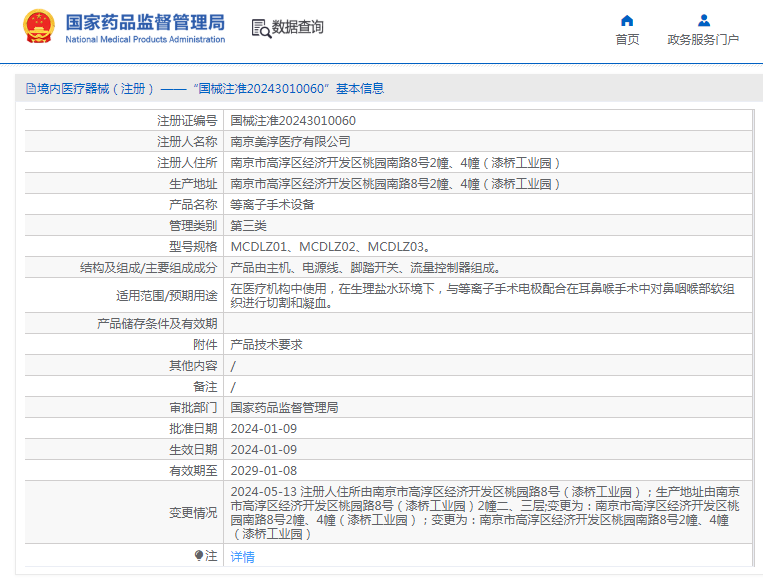
Task: Select product name 等离子手术设备
Action: pyautogui.click(x=272, y=205)
